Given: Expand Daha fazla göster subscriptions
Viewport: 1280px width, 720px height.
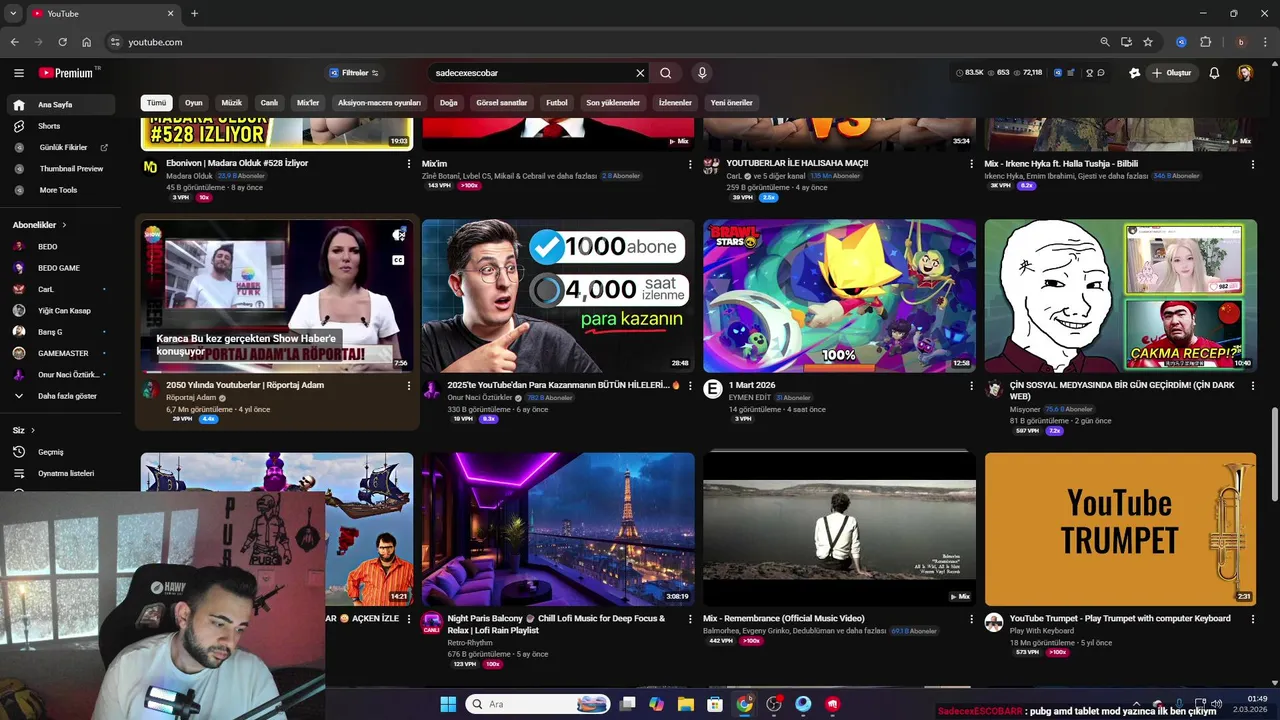Looking at the screenshot, I should click(67, 396).
